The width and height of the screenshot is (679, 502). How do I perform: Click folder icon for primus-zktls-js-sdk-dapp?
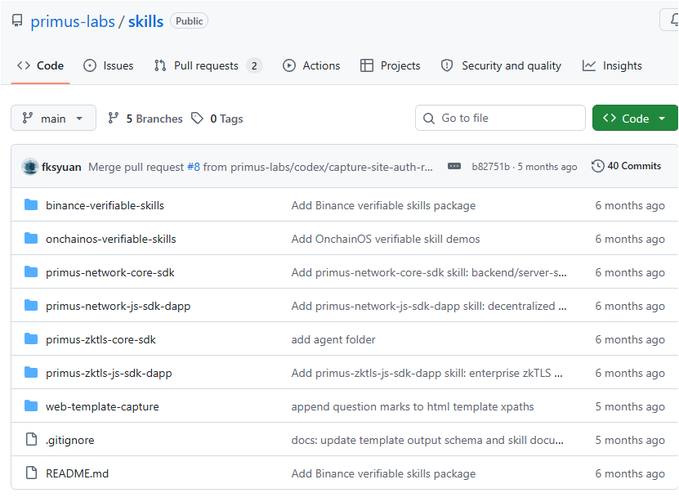31,372
